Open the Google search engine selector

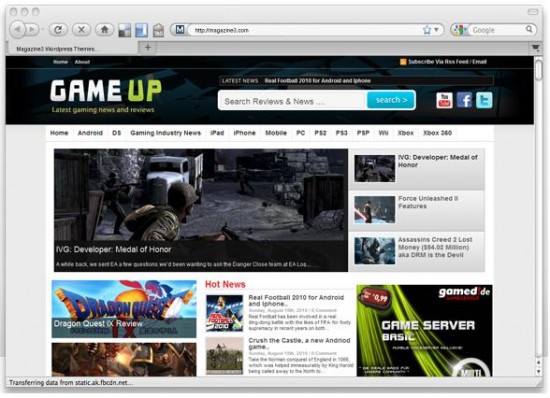459,30
